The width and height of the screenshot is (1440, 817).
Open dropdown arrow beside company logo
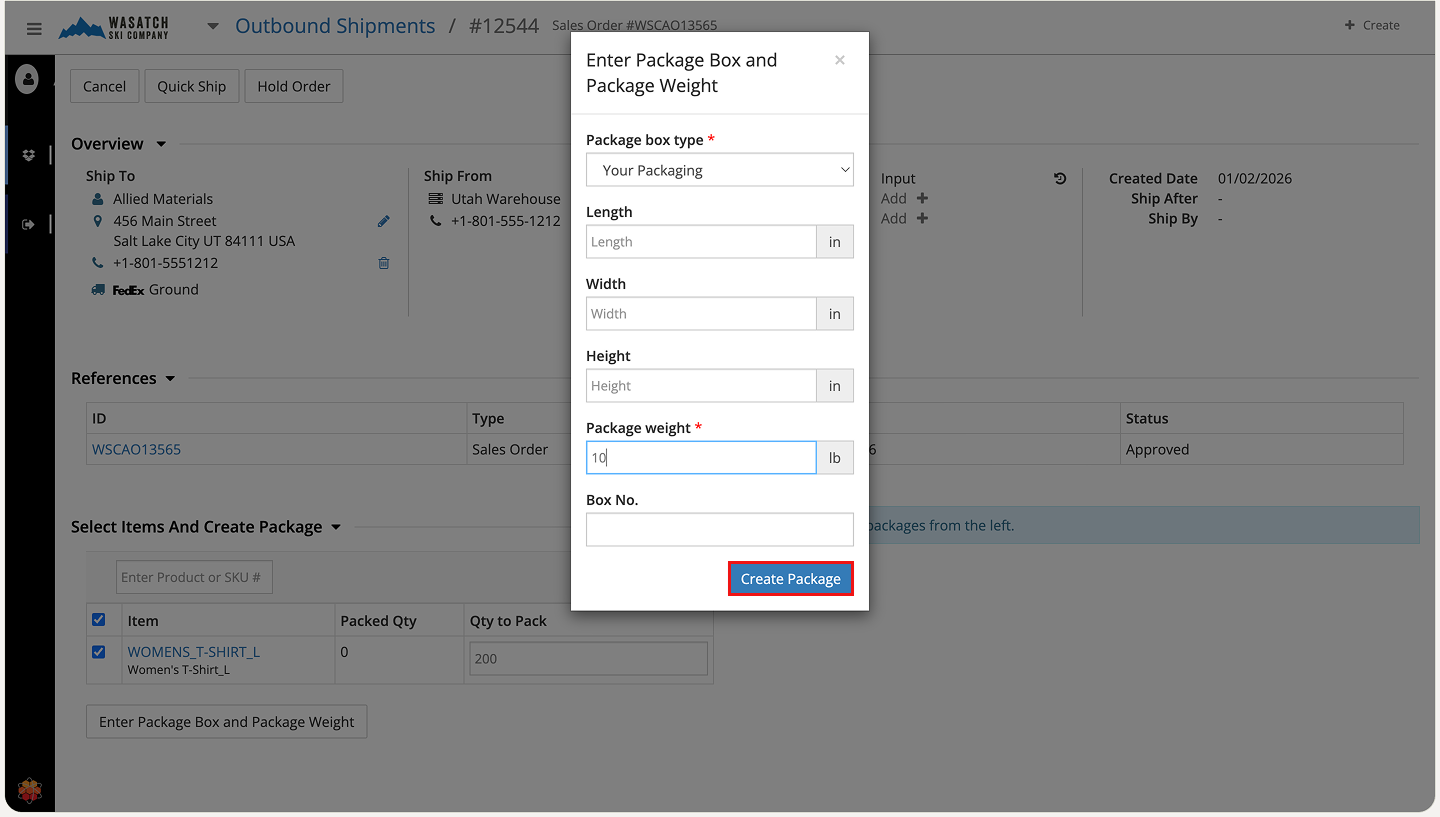(x=212, y=26)
